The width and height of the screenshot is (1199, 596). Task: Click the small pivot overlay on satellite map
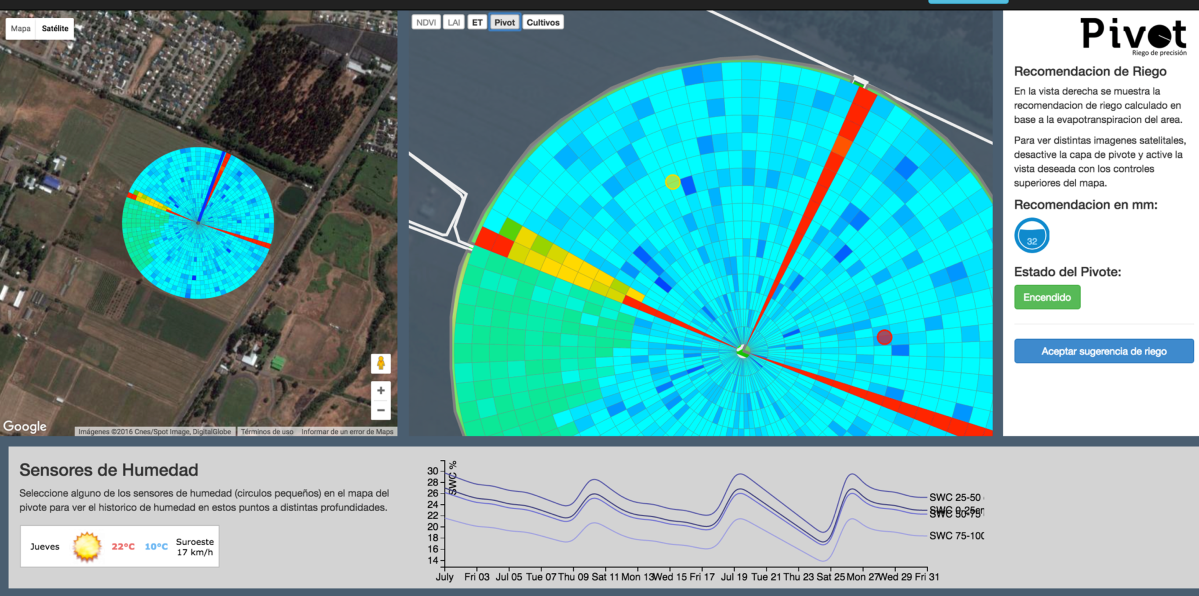point(198,223)
